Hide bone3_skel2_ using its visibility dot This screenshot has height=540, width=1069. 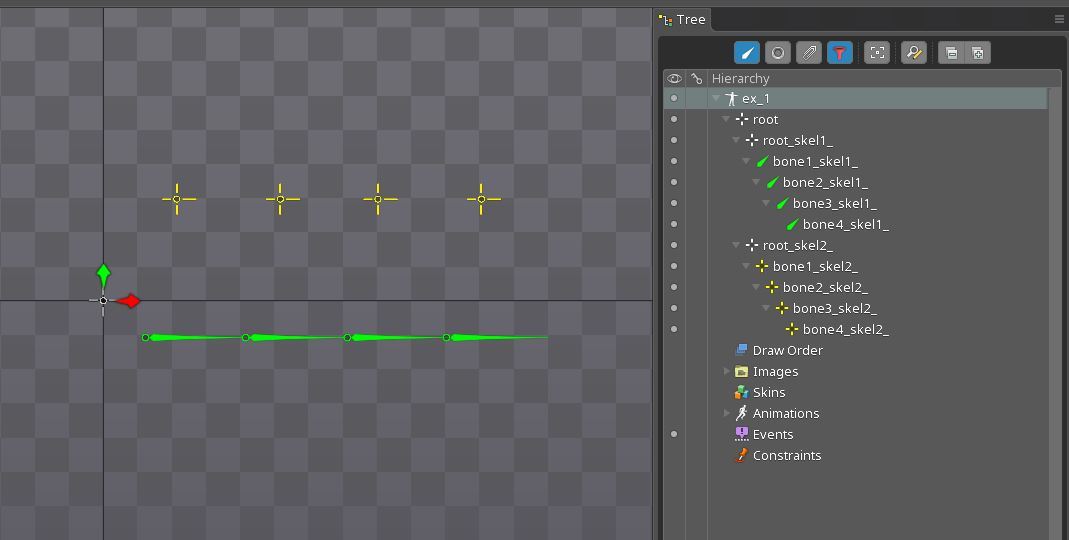tap(674, 308)
